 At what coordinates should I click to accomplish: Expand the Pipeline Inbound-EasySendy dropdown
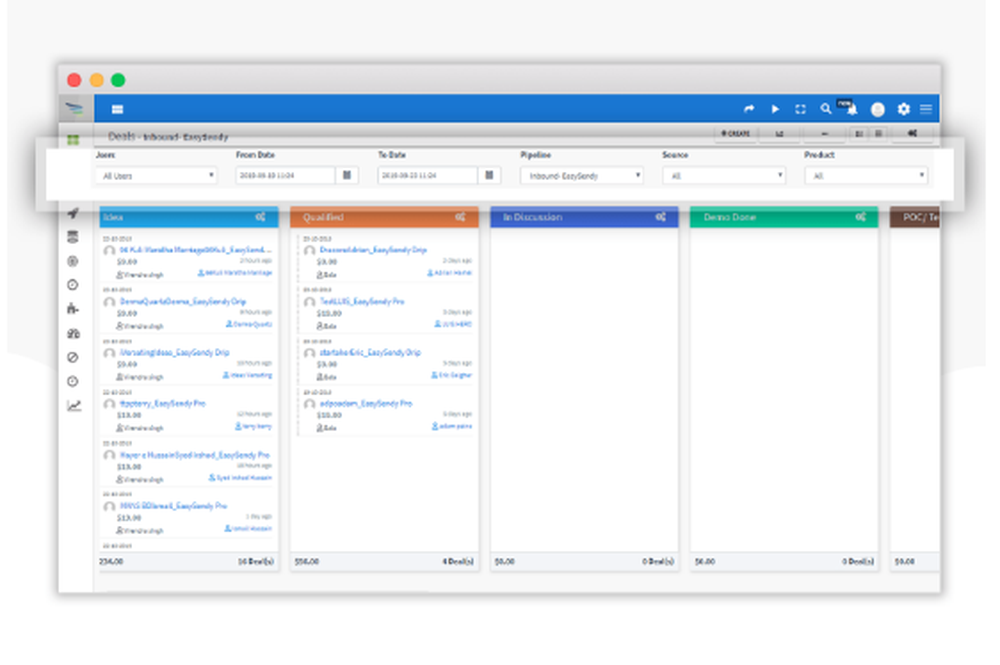[x=582, y=175]
